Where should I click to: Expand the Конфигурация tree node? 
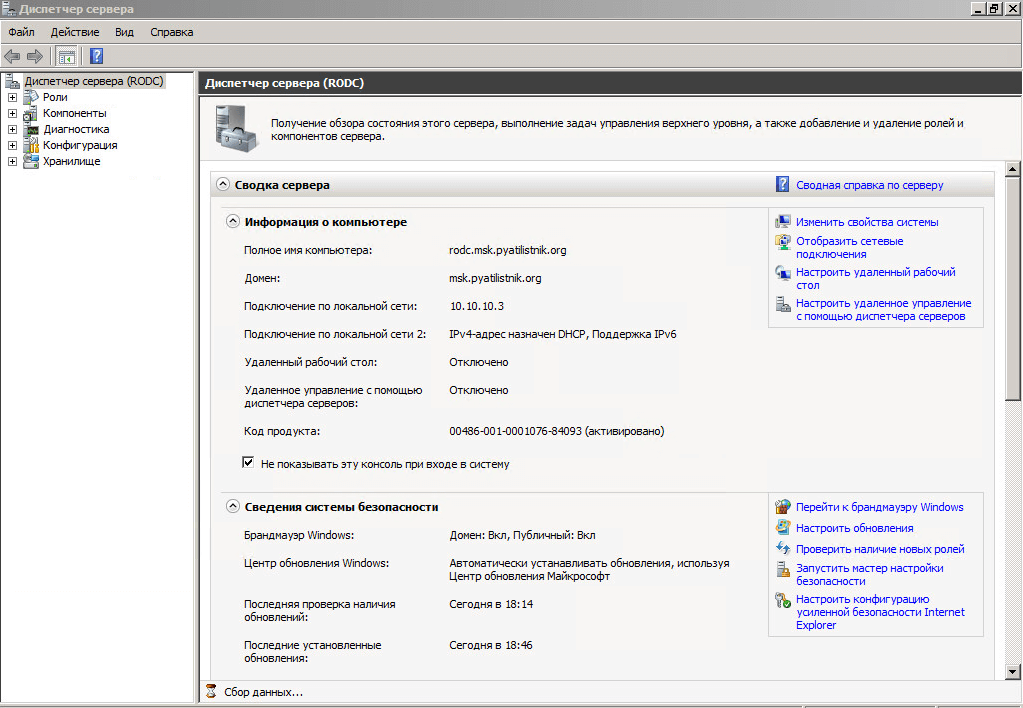click(12, 145)
